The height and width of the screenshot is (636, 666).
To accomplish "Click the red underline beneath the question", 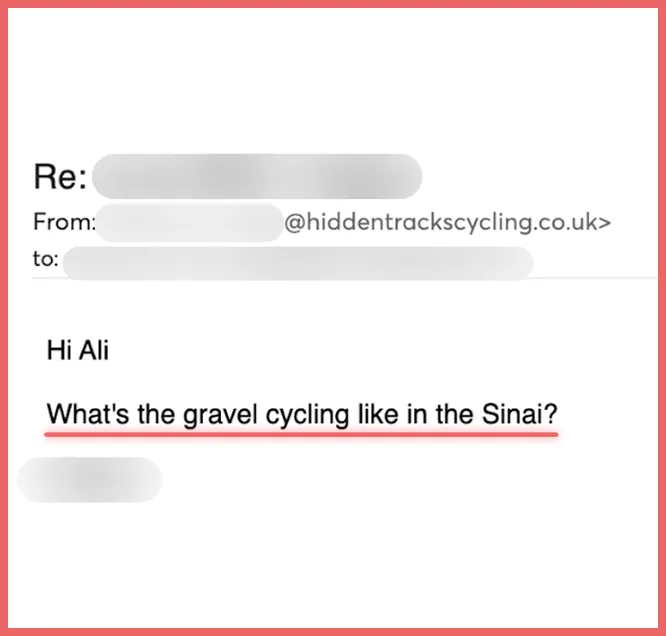I will [301, 435].
